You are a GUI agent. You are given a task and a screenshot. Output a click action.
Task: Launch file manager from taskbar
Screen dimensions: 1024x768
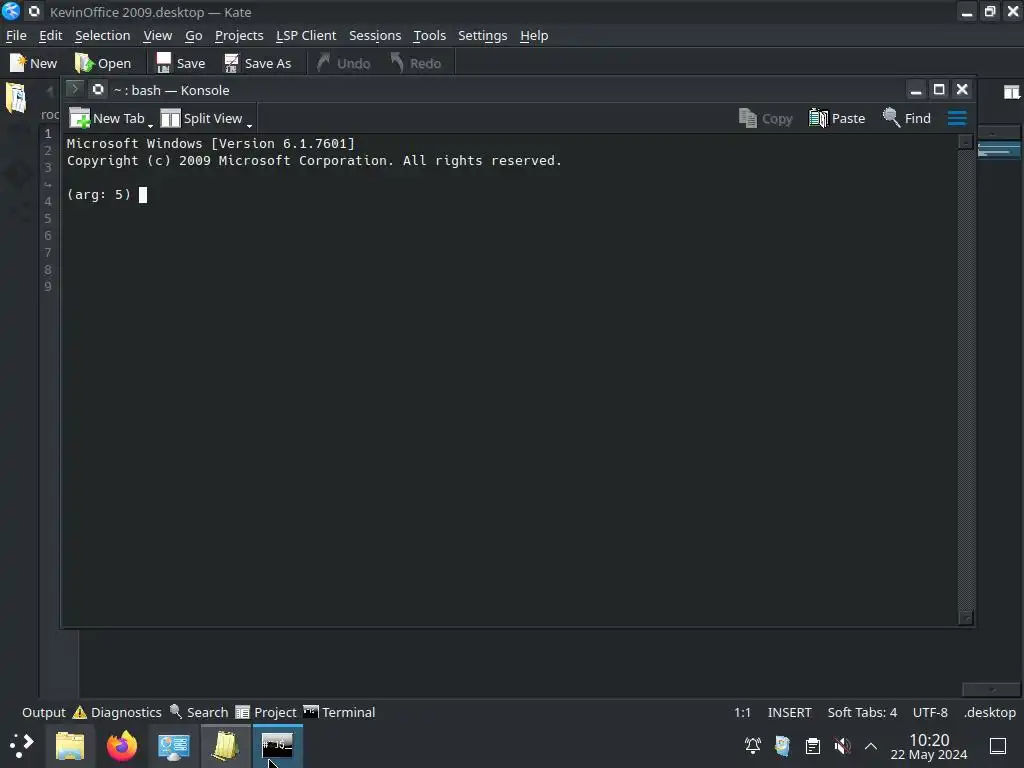pyautogui.click(x=70, y=746)
